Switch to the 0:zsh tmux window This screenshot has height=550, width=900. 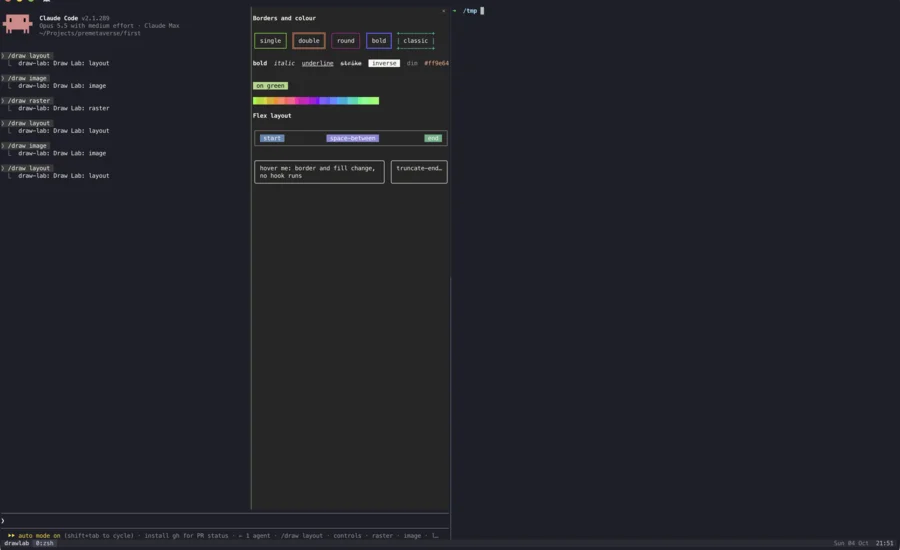[x=44, y=543]
